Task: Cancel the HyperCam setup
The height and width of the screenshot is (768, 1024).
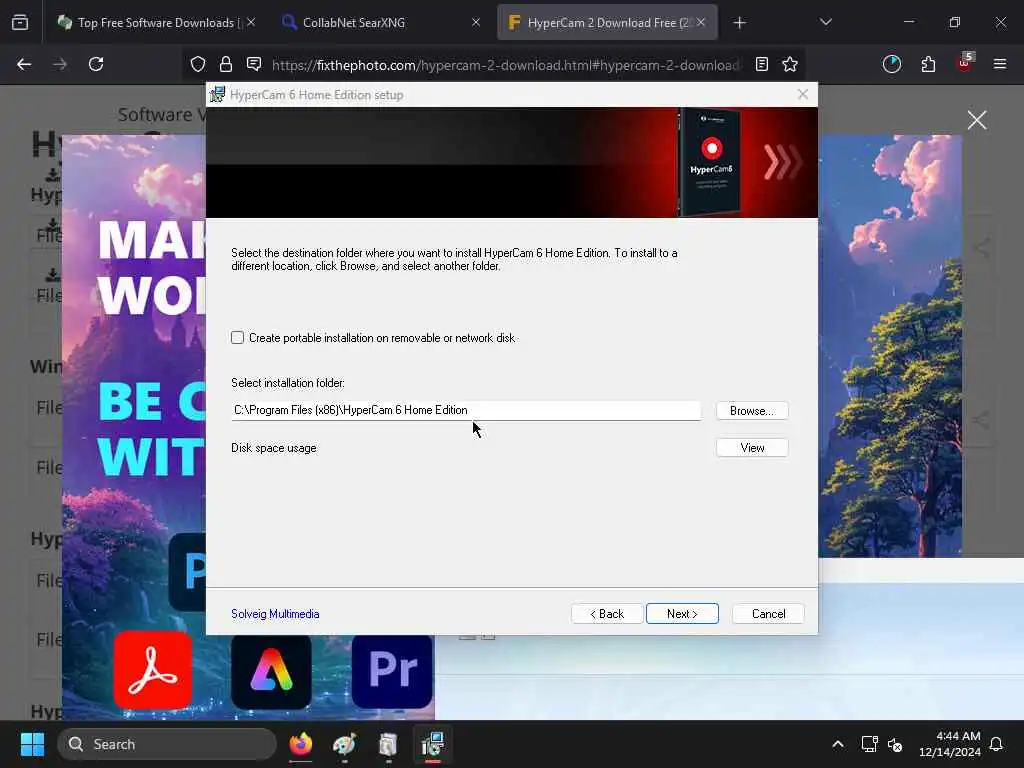Action: 768,614
